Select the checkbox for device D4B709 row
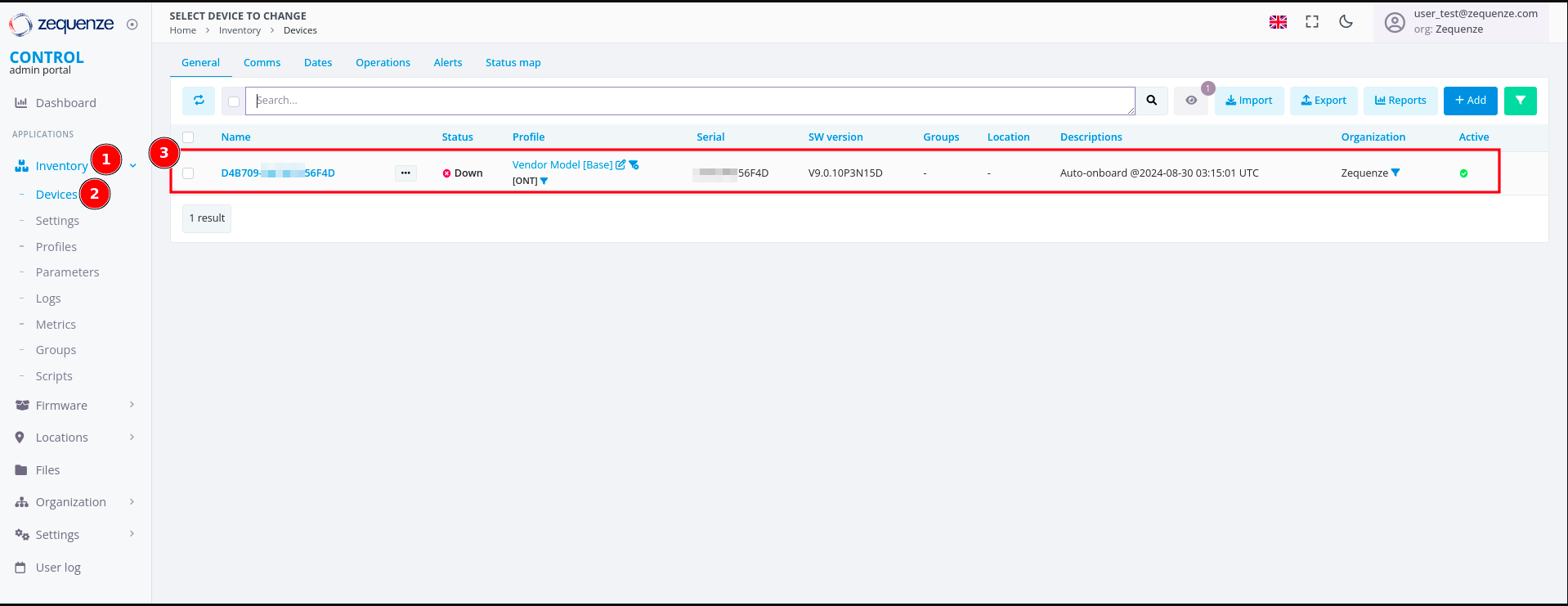 point(189,173)
